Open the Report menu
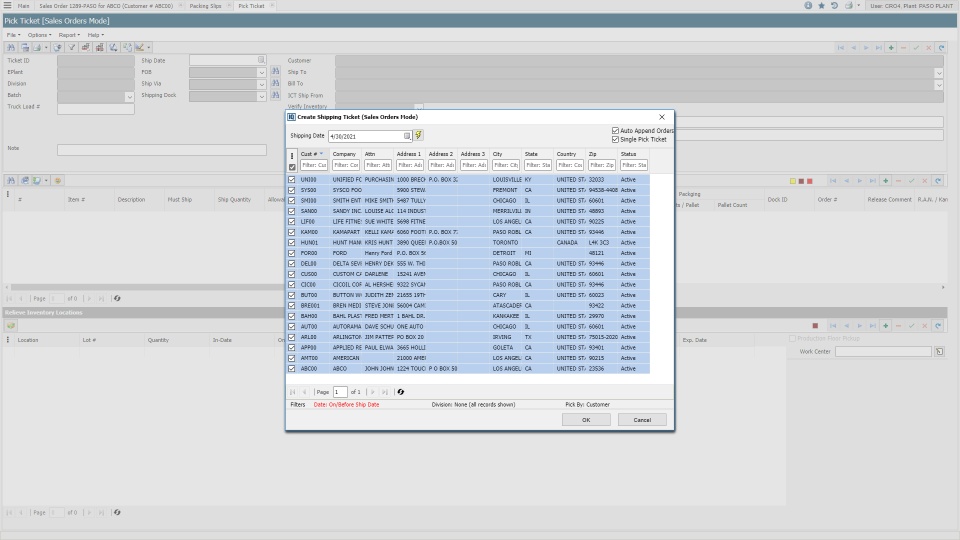This screenshot has width=960, height=540. (x=69, y=35)
